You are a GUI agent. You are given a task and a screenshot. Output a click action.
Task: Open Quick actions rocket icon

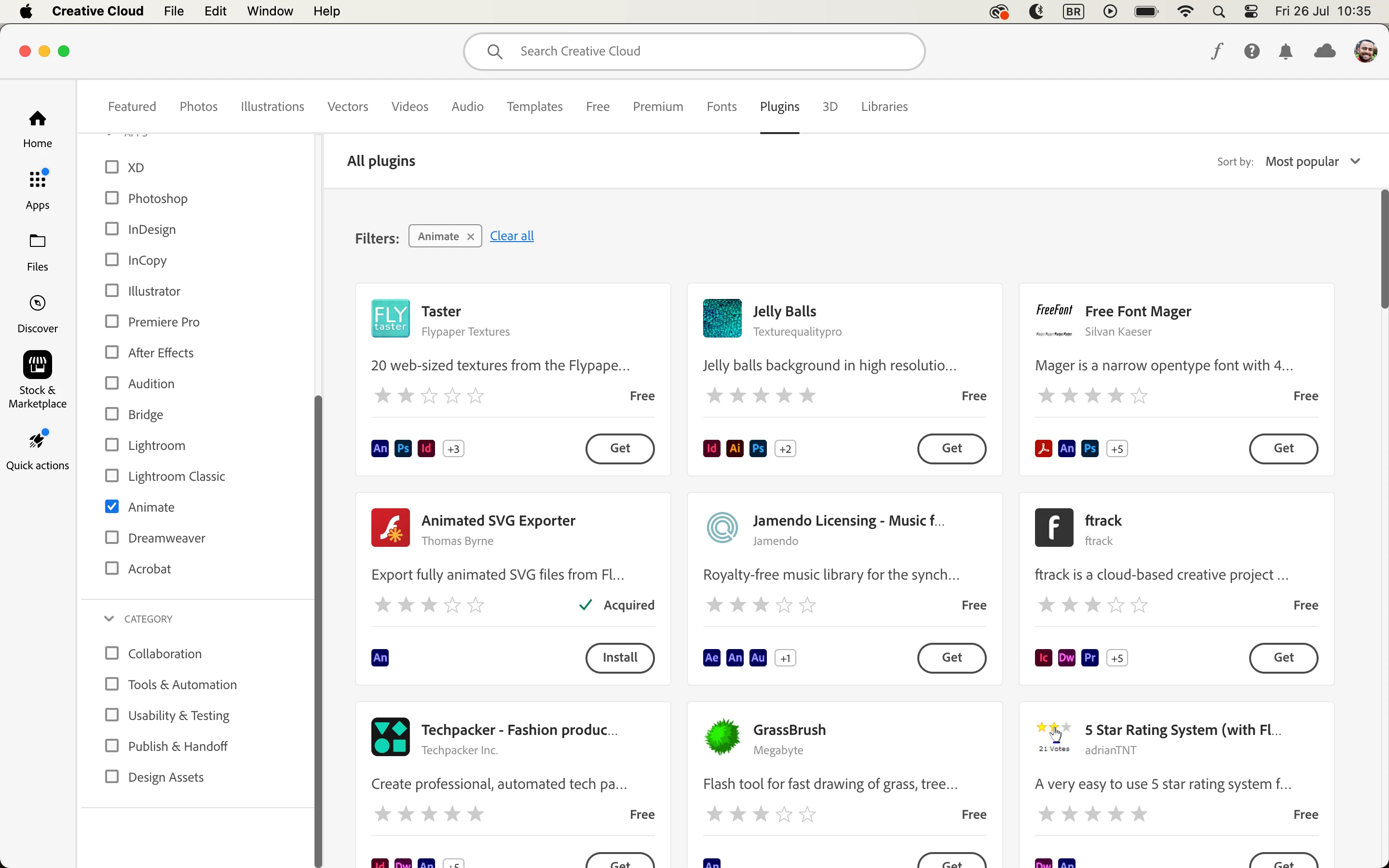[x=37, y=440]
